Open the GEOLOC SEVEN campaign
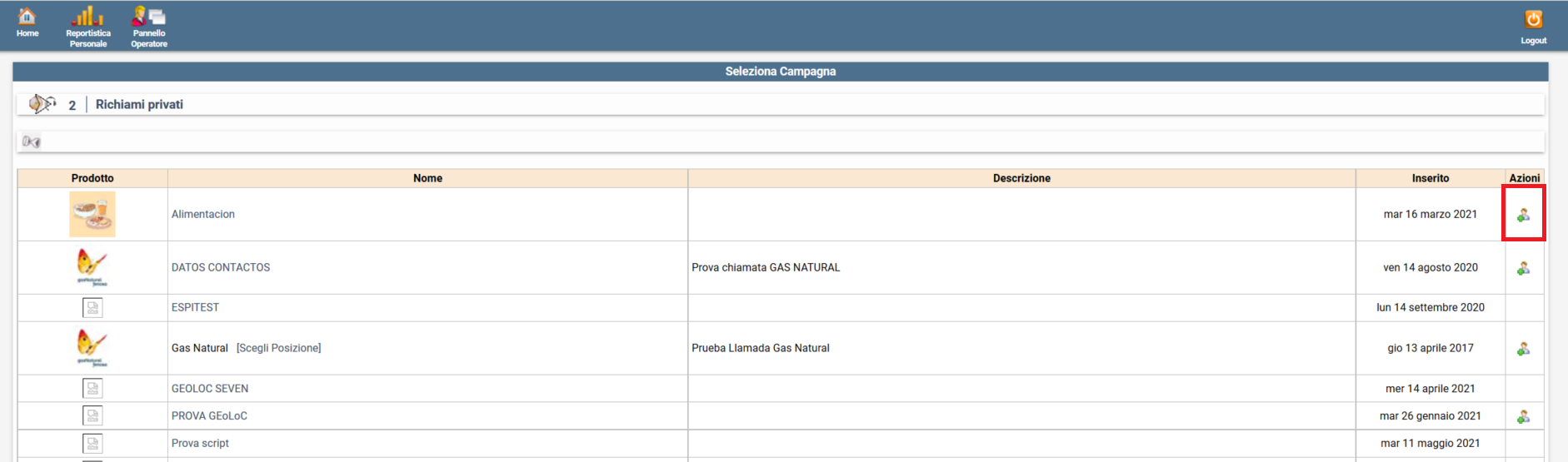The image size is (1568, 462). pos(210,389)
